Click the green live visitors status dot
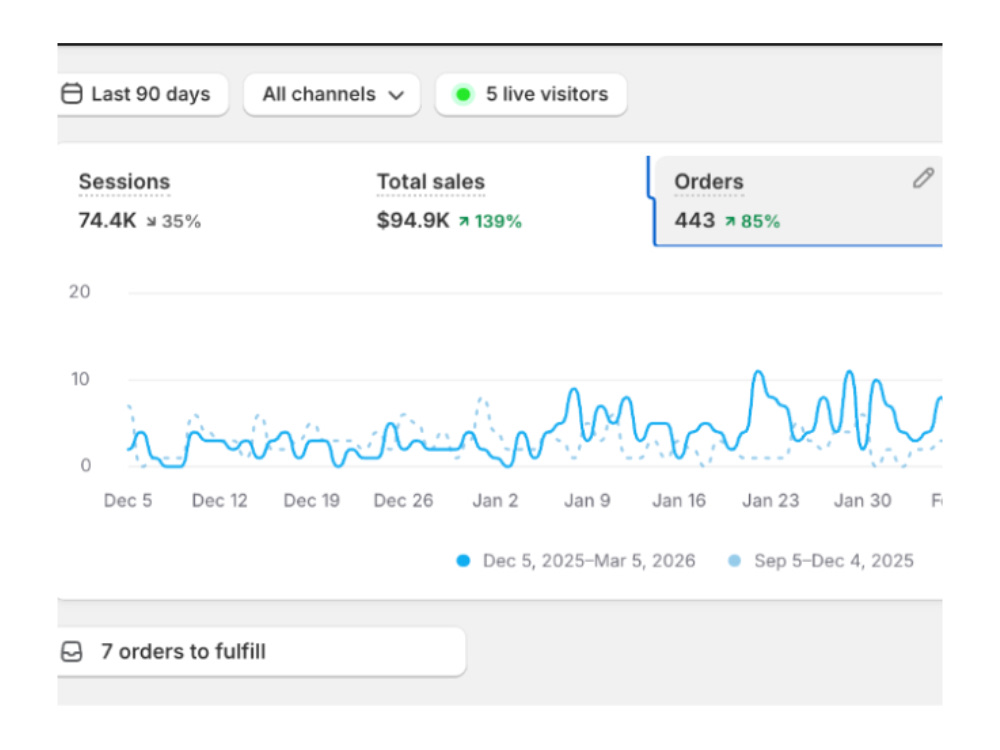Image resolution: width=1000 pixels, height=750 pixels. click(x=464, y=94)
